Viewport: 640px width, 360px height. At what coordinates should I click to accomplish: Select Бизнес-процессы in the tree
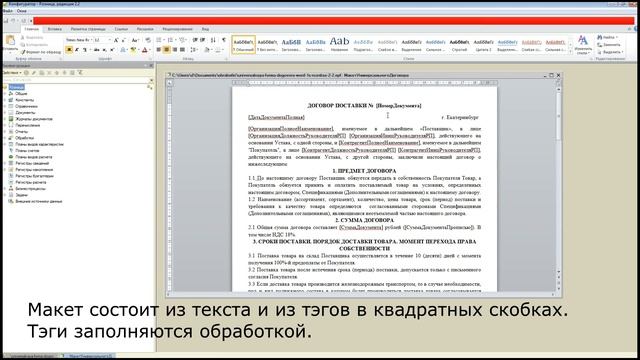click(30, 189)
